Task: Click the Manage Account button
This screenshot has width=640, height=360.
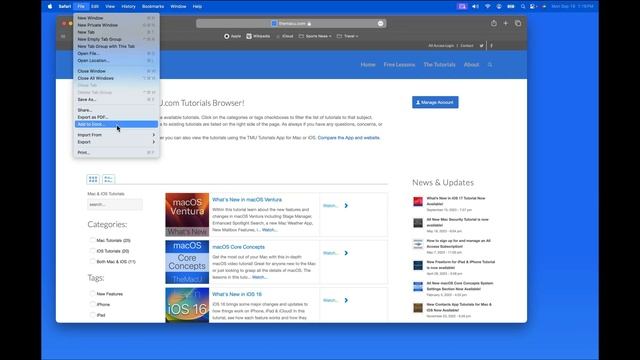Action: click(x=435, y=102)
